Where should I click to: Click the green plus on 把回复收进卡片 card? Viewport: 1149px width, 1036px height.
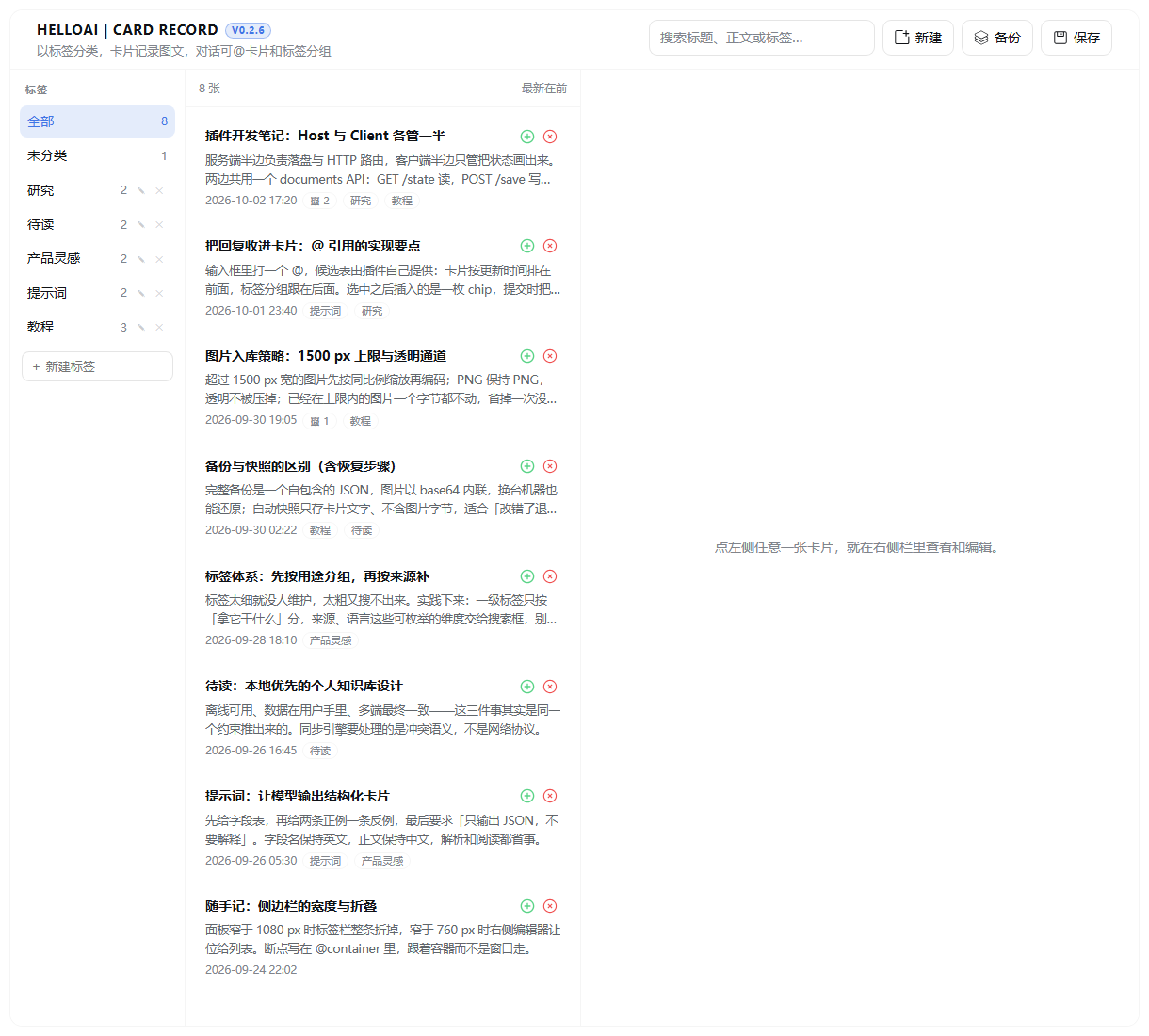527,246
